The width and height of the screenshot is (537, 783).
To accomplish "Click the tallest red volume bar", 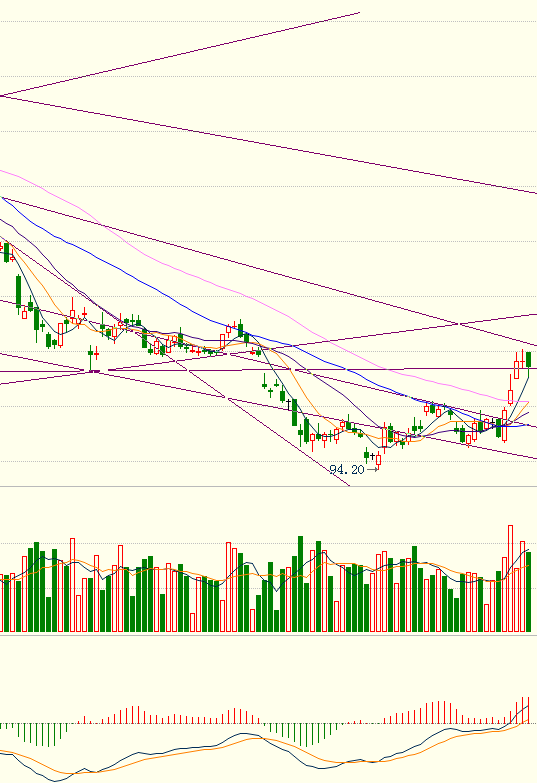I will tap(511, 578).
